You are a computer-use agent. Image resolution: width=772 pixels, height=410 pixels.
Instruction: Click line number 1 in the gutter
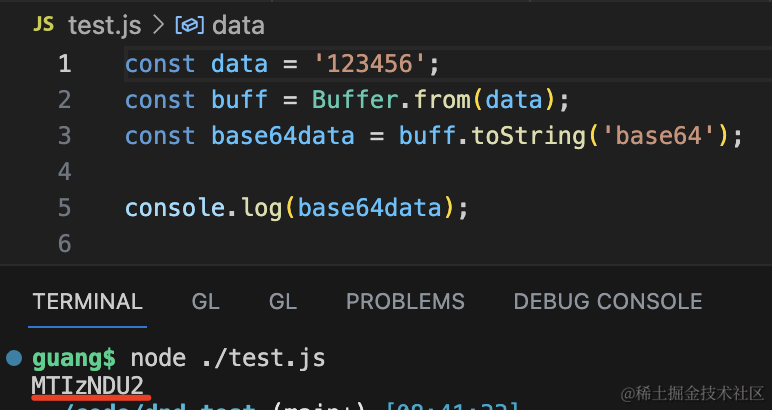(x=65, y=65)
